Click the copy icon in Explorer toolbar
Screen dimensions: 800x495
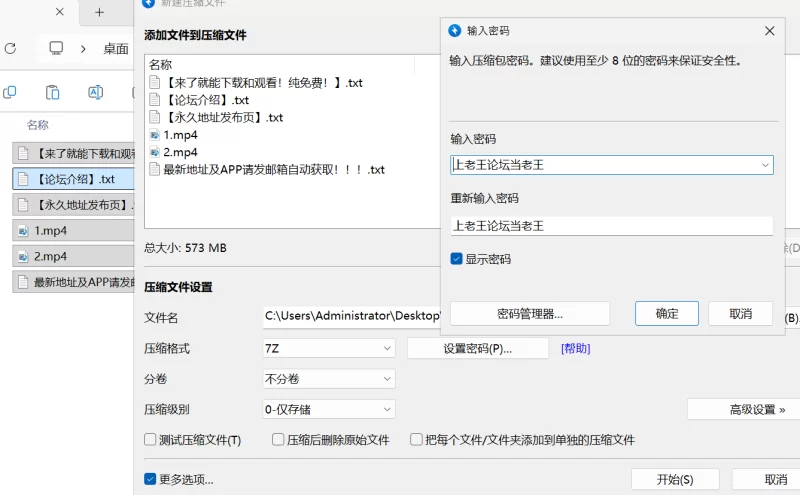tap(10, 93)
